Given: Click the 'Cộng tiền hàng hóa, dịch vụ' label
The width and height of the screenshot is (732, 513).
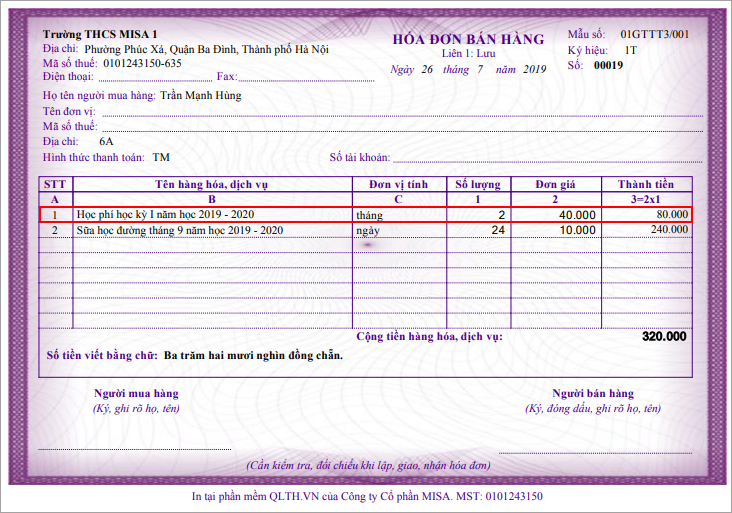Looking at the screenshot, I should 429,337.
